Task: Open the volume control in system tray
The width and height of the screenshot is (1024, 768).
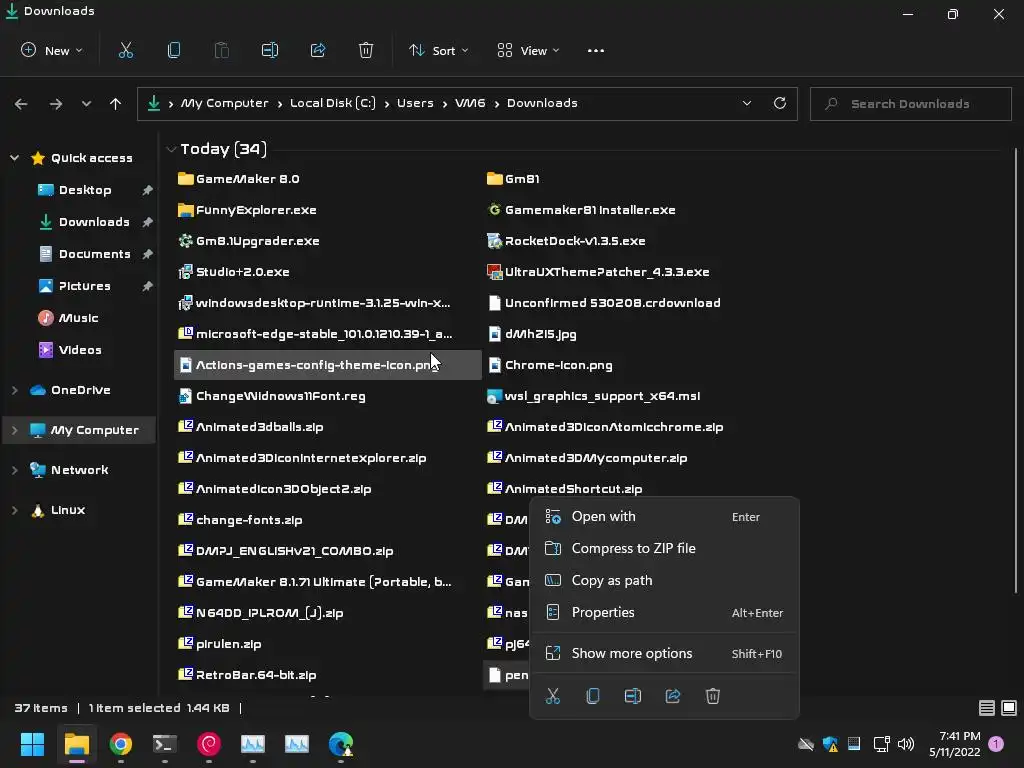Action: click(906, 744)
